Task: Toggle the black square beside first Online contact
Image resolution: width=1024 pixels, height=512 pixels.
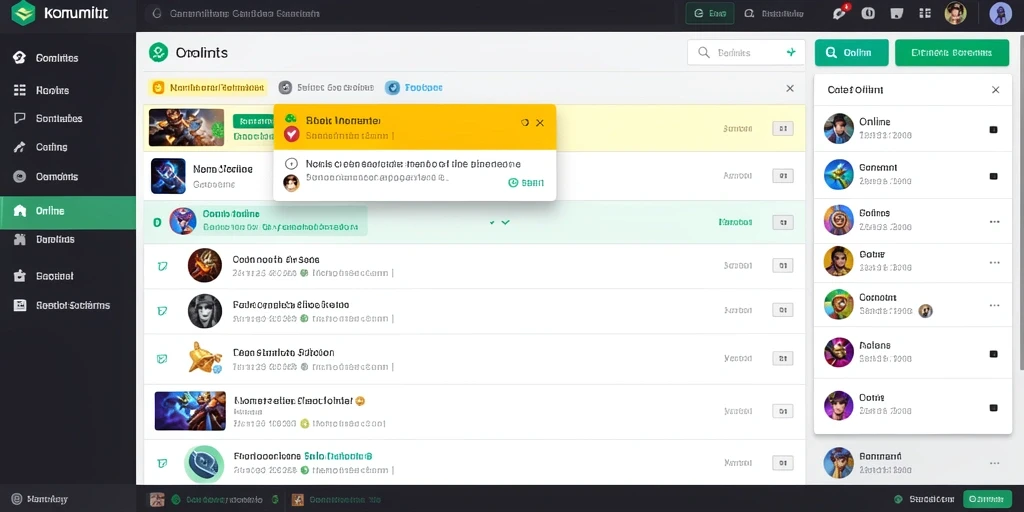Action: click(993, 129)
